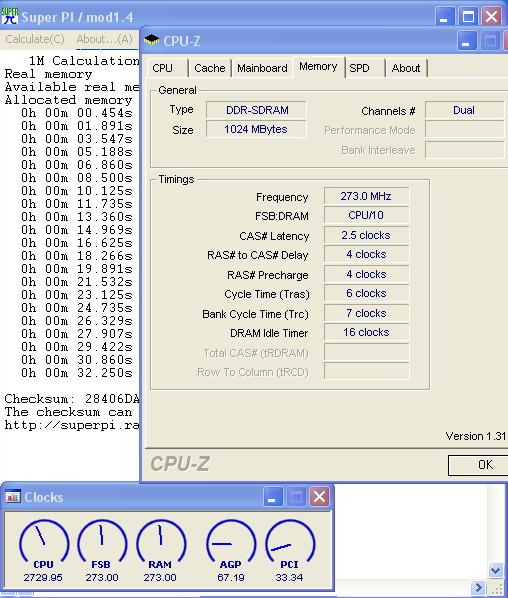Click the CPU clock gauge dial
The width and height of the screenshot is (508, 598).
coord(43,541)
